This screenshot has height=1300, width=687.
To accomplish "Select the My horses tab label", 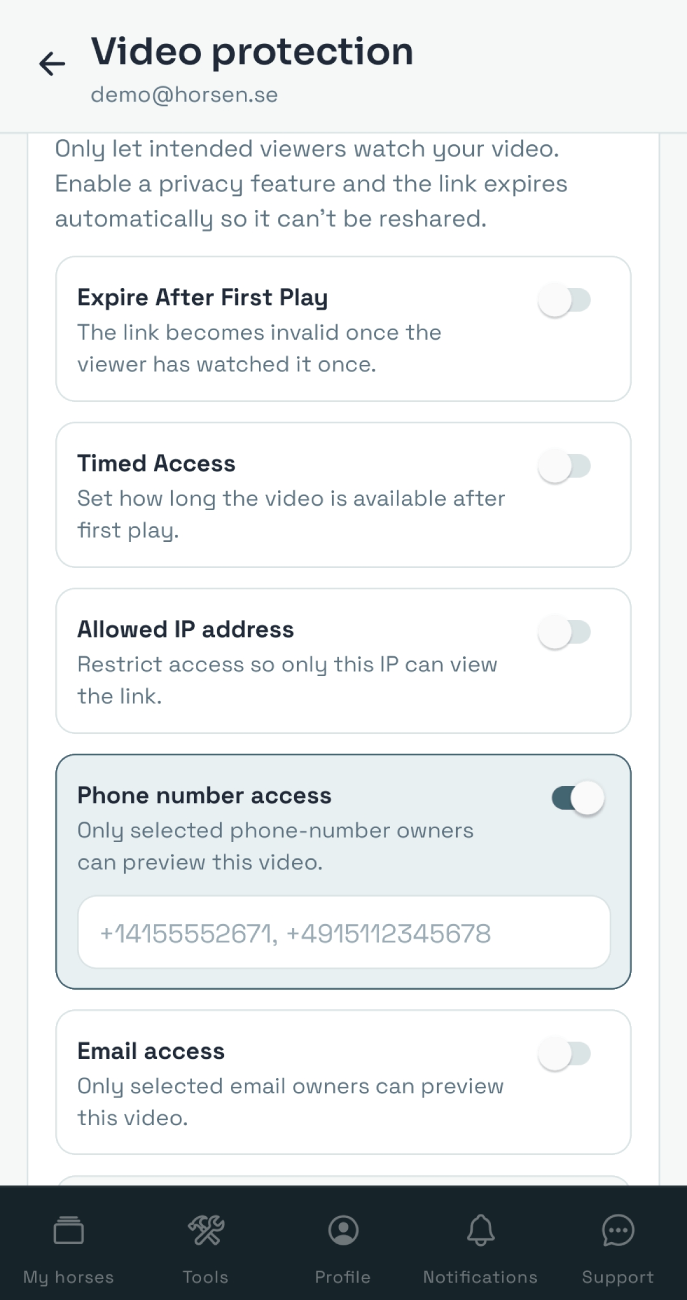I will point(68,1277).
